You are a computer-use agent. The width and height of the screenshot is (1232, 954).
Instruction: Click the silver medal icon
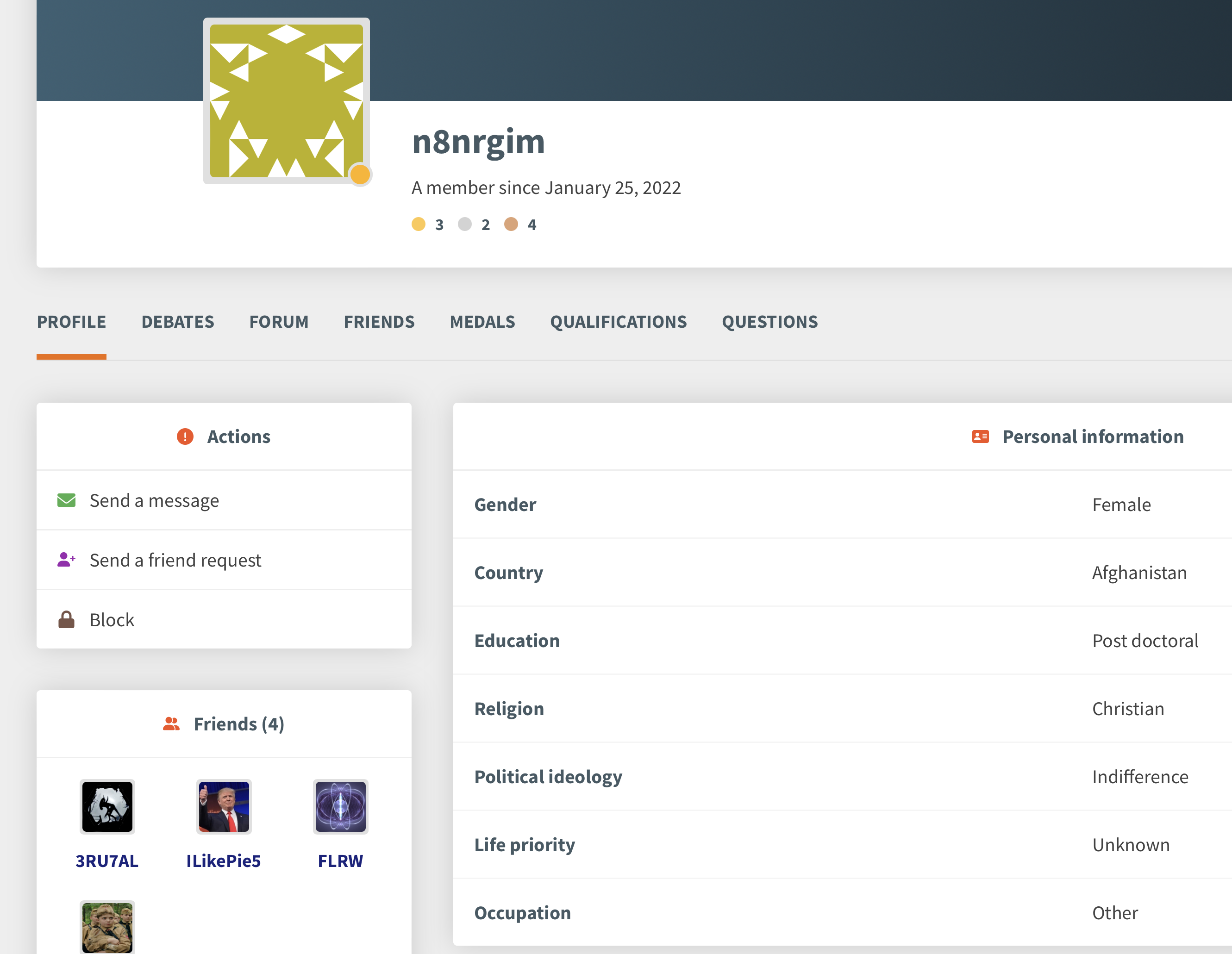(464, 224)
